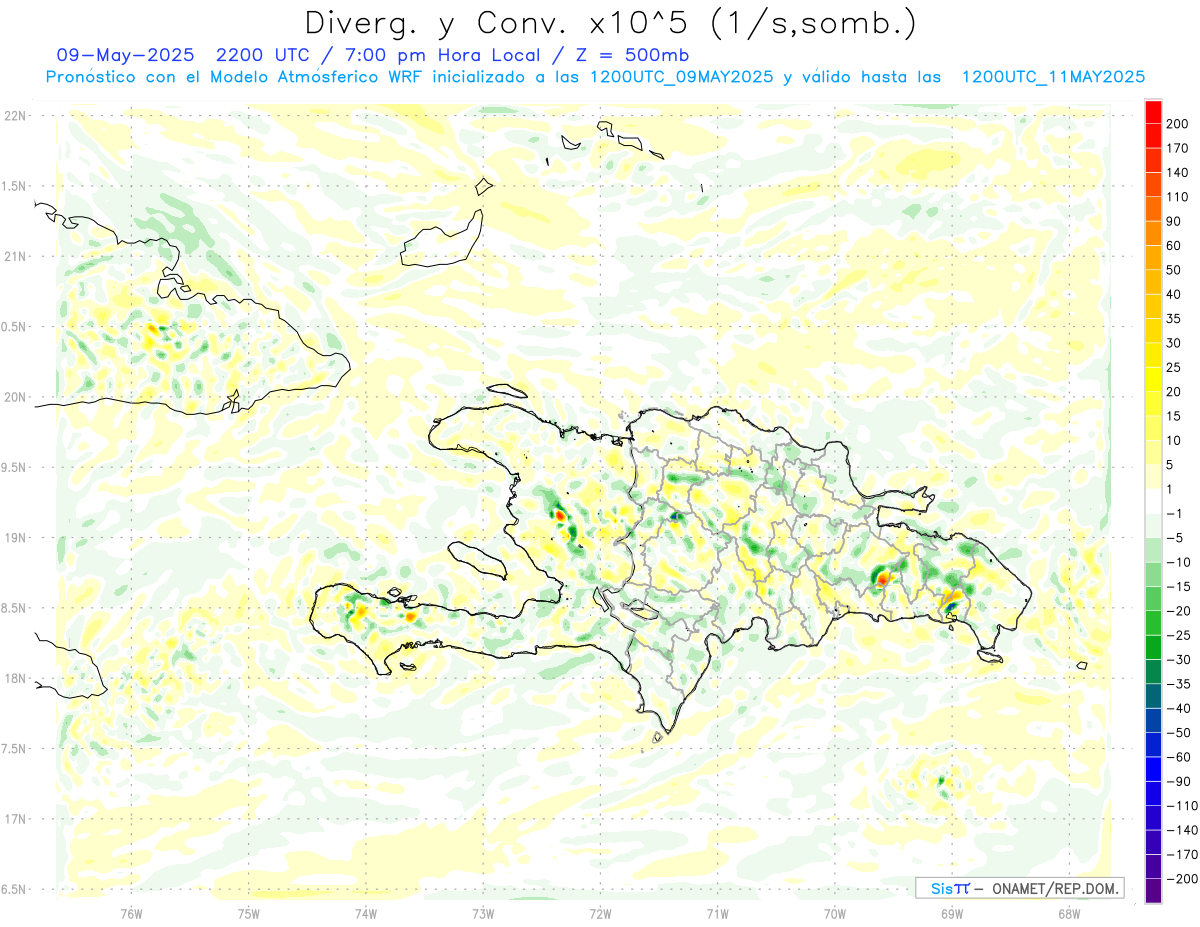Screen dimensions: 1200x927
Task: Click the "200" value at colorbar top
Action: (1177, 123)
